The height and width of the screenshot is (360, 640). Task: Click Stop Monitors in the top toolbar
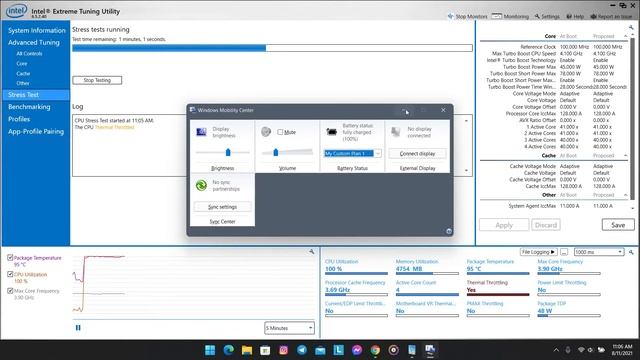click(x=467, y=16)
